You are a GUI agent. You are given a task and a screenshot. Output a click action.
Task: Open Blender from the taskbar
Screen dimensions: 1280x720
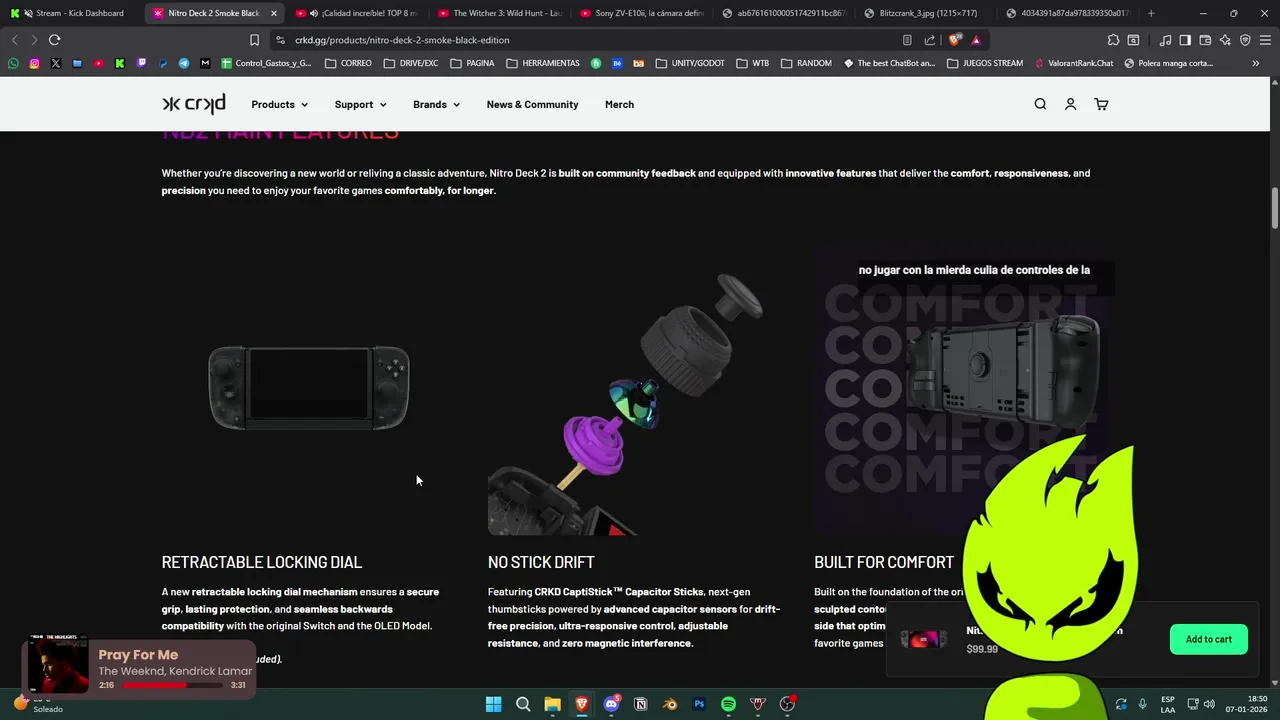pyautogui.click(x=670, y=704)
